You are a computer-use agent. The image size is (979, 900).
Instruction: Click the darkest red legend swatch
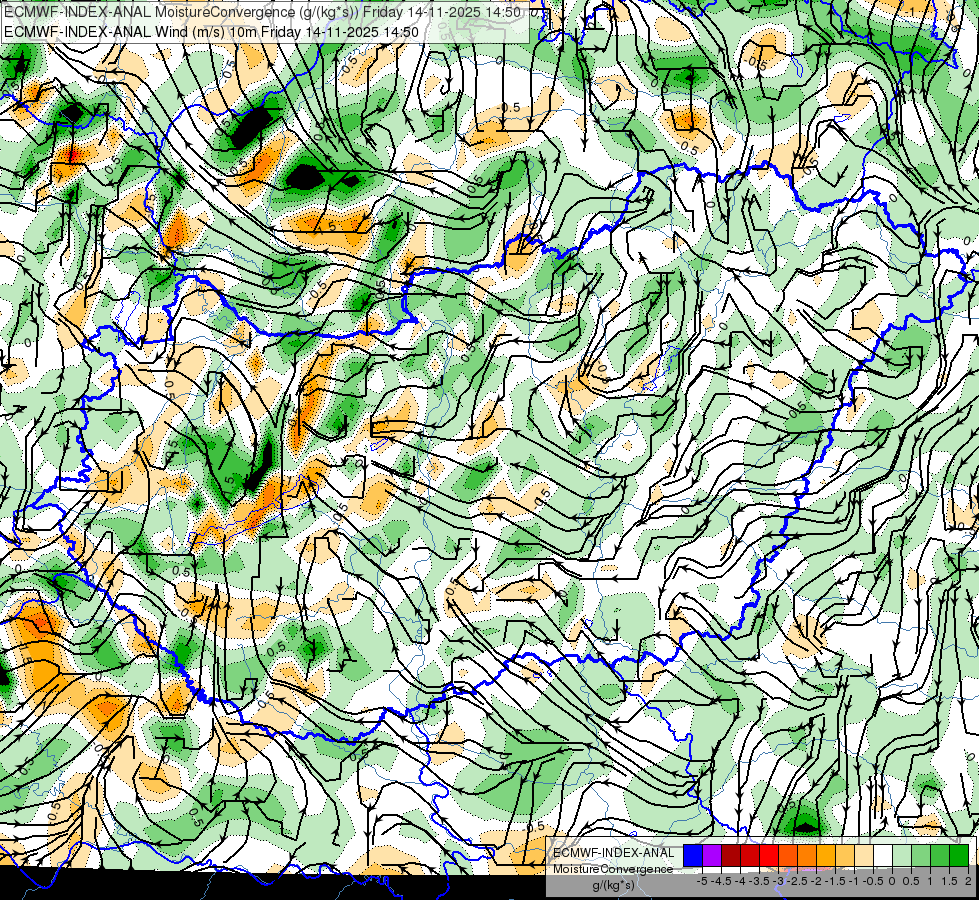point(731,855)
